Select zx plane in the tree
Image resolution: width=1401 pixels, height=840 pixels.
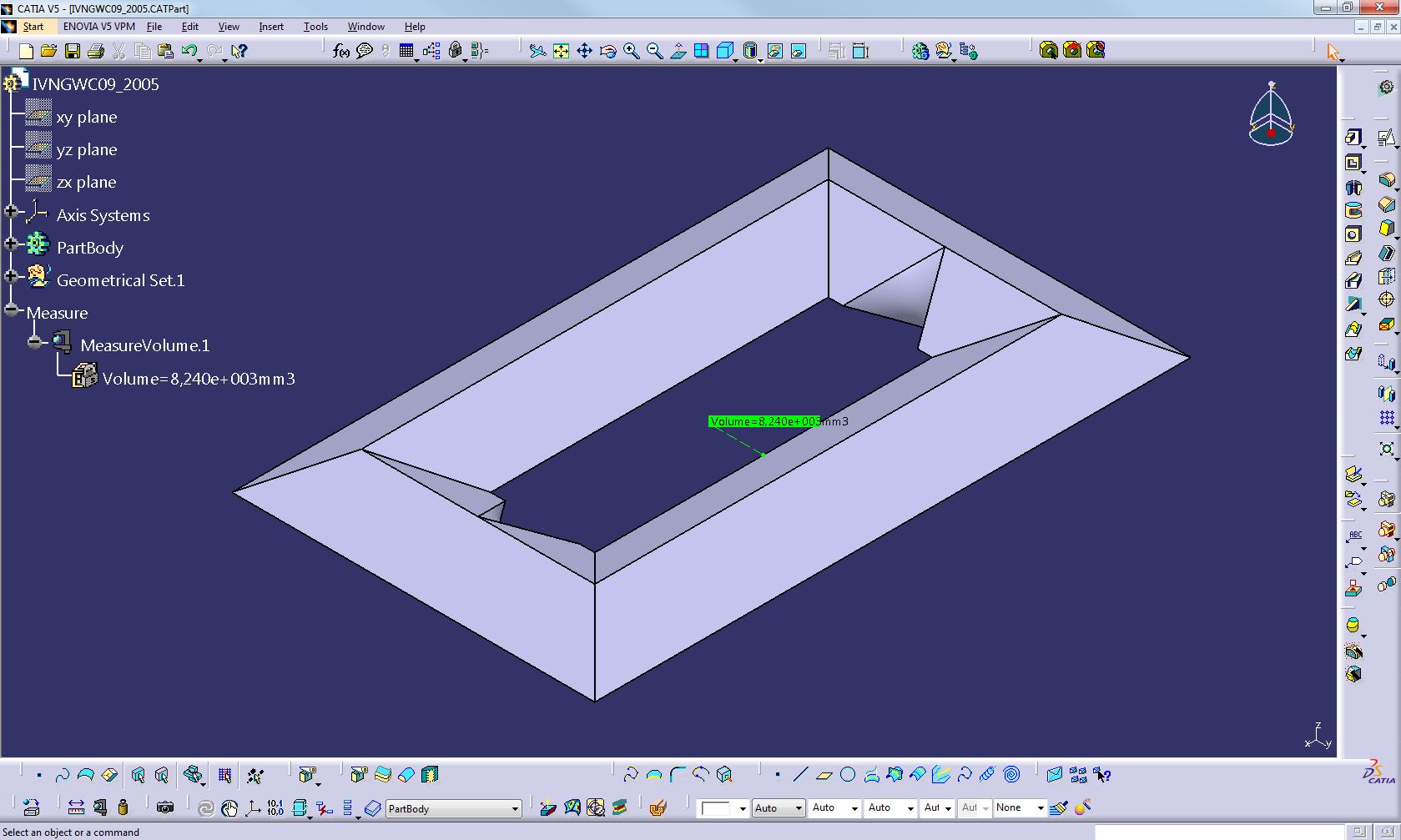click(87, 182)
